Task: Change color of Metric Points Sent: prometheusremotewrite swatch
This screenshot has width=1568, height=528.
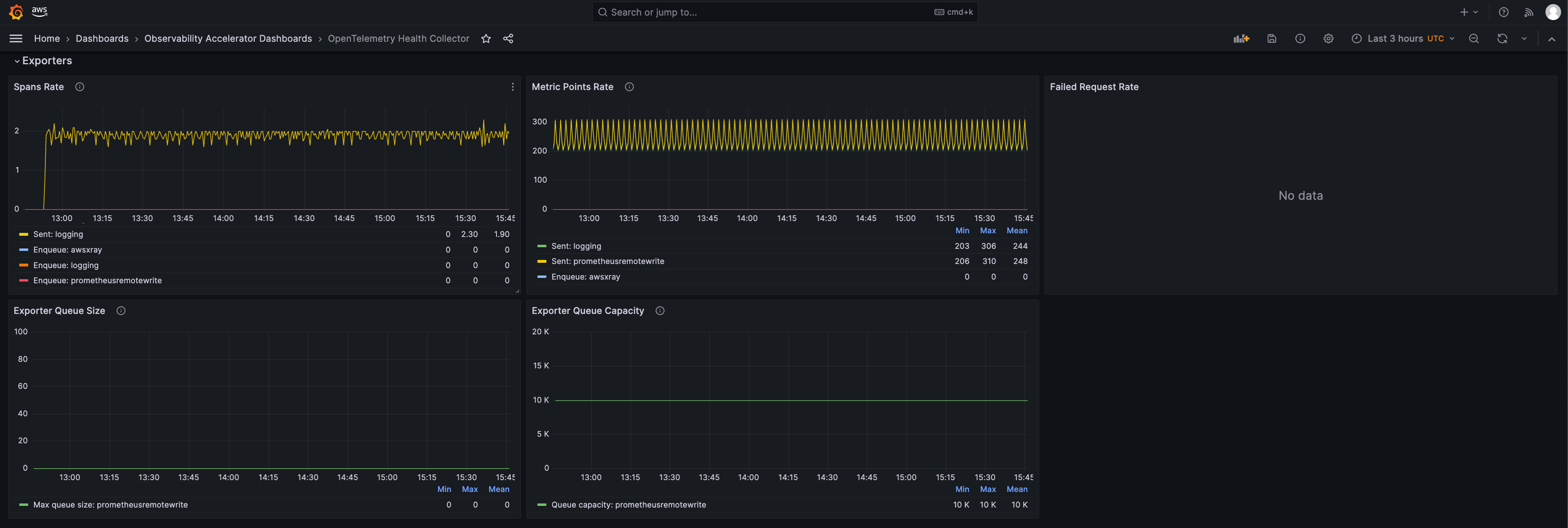Action: tap(542, 261)
